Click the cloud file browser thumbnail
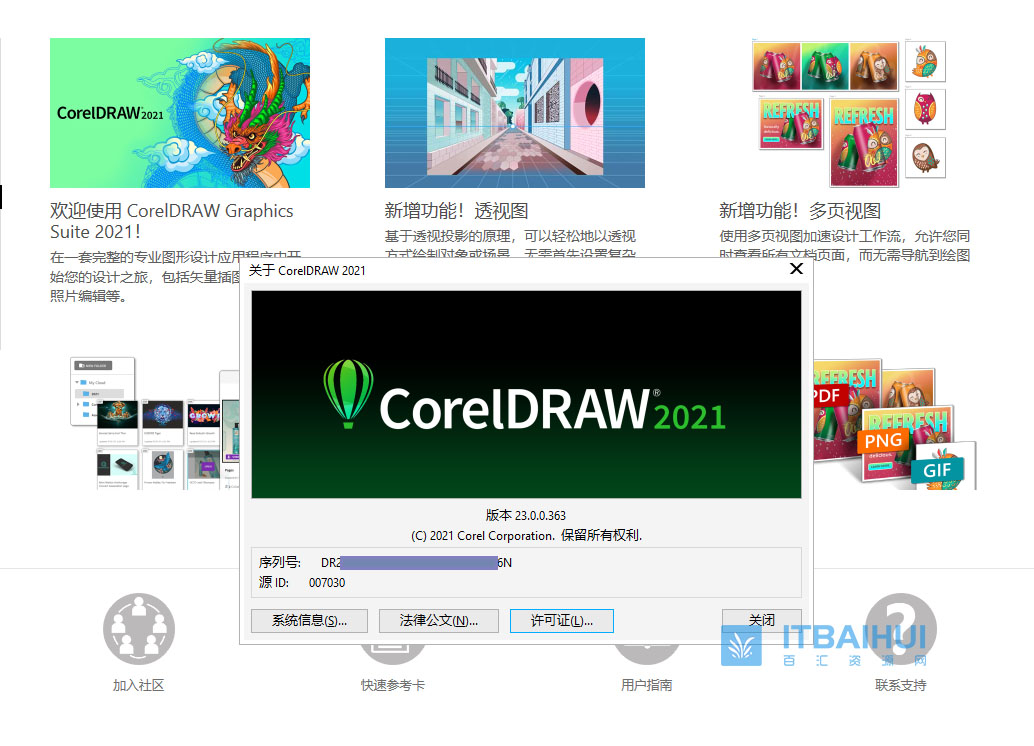Viewport: 1034px width, 746px height. point(155,423)
